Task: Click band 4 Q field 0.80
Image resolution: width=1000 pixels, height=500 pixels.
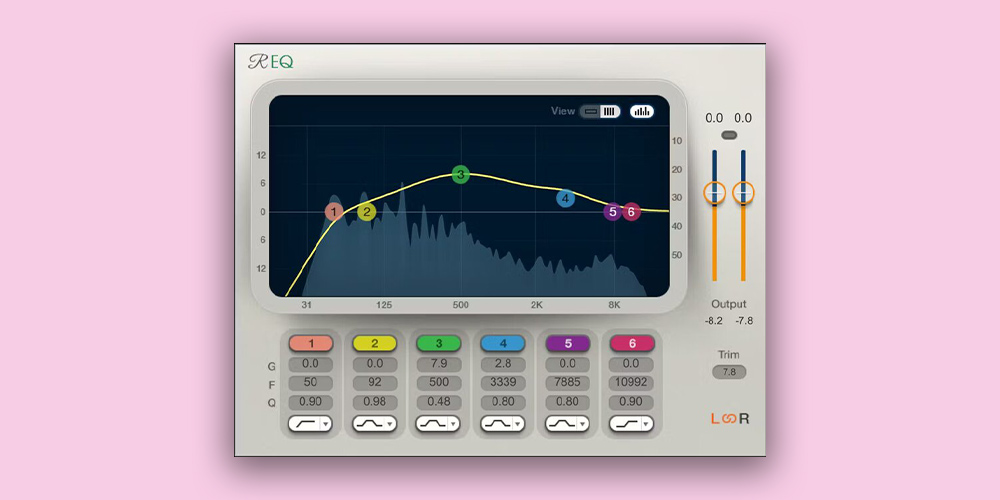Action: pos(503,402)
